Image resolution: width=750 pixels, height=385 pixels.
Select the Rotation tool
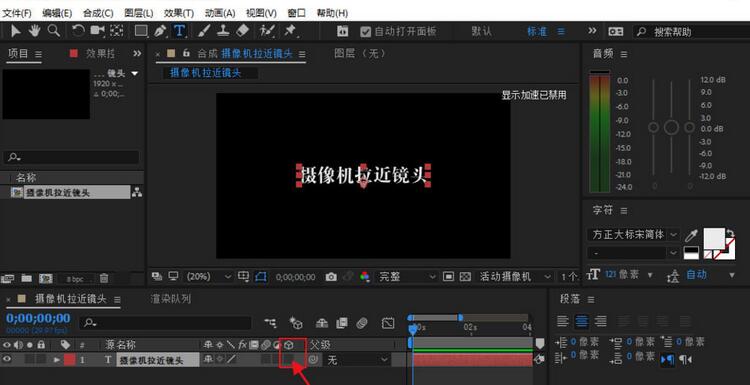click(78, 31)
